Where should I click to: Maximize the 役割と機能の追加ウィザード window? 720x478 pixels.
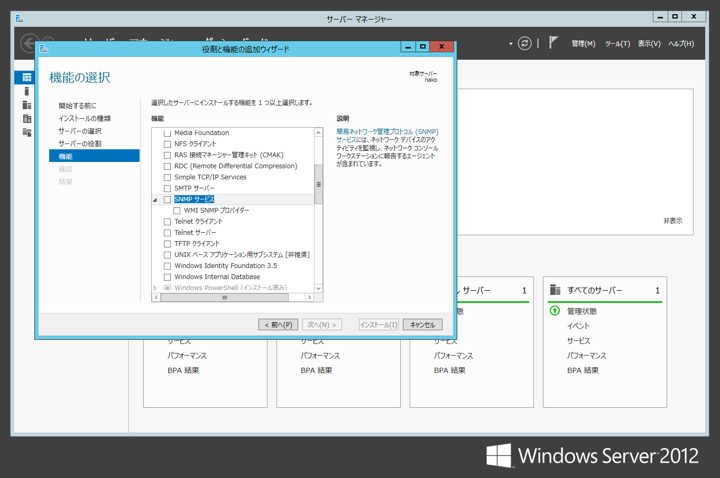point(422,46)
